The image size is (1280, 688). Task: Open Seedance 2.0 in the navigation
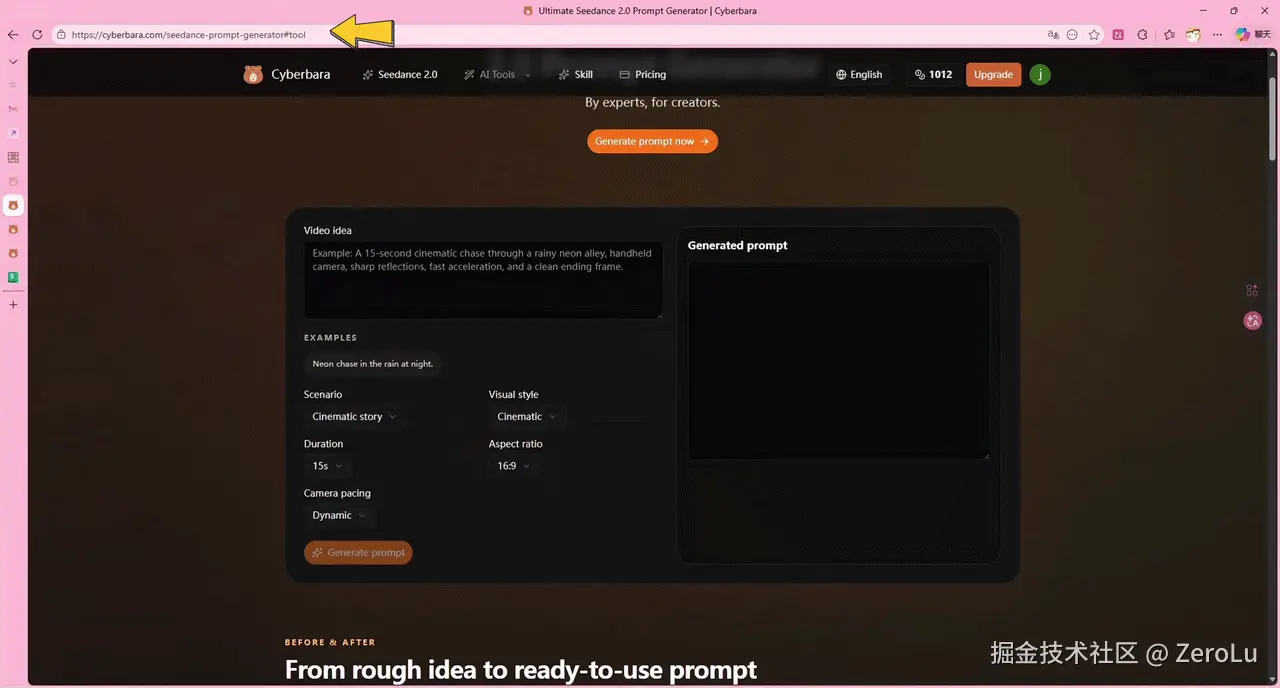[400, 75]
